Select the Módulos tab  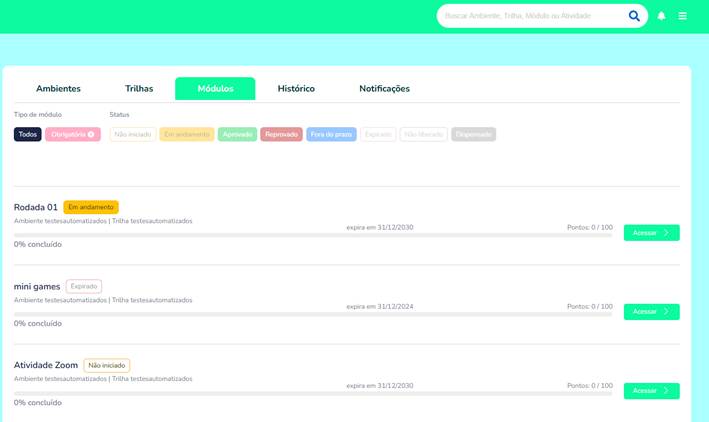[215, 89]
